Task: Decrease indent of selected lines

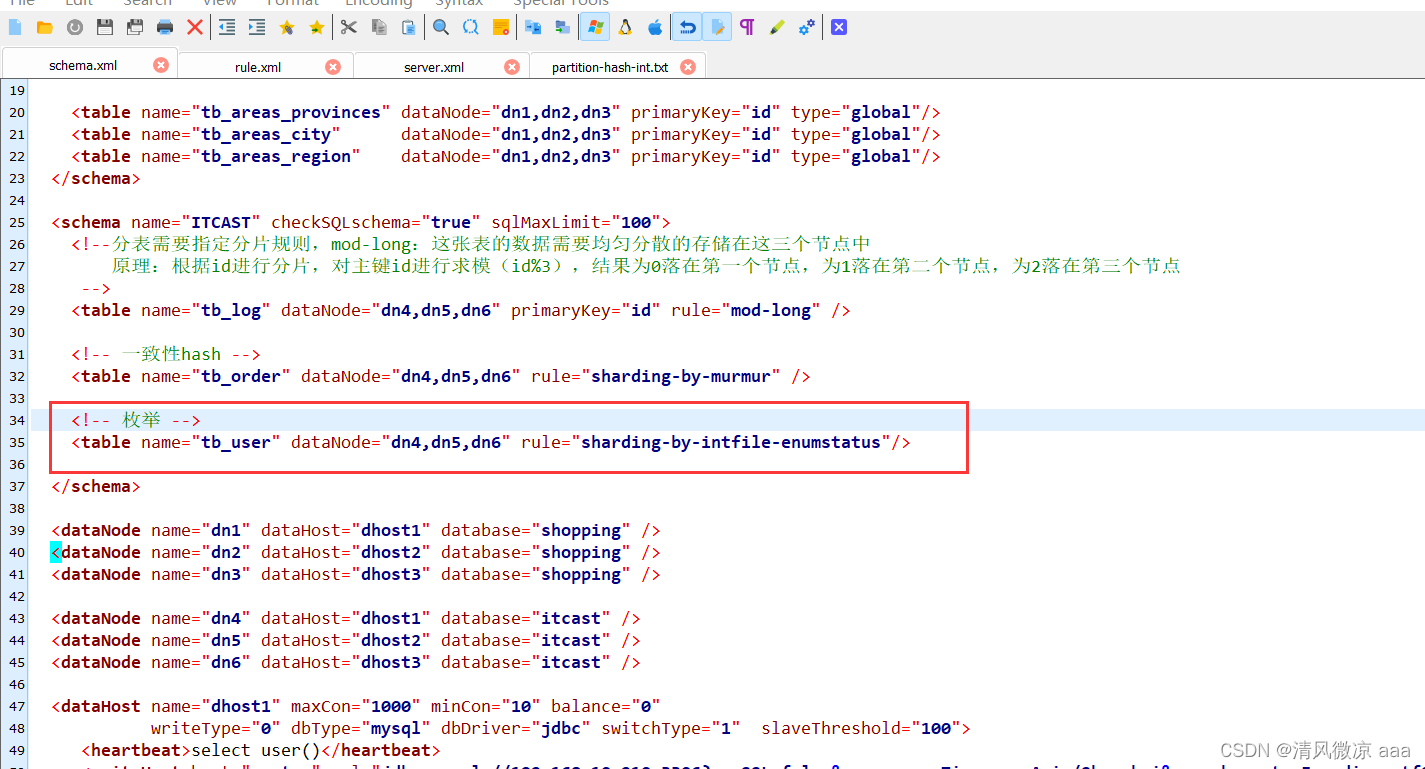Action: click(227, 28)
